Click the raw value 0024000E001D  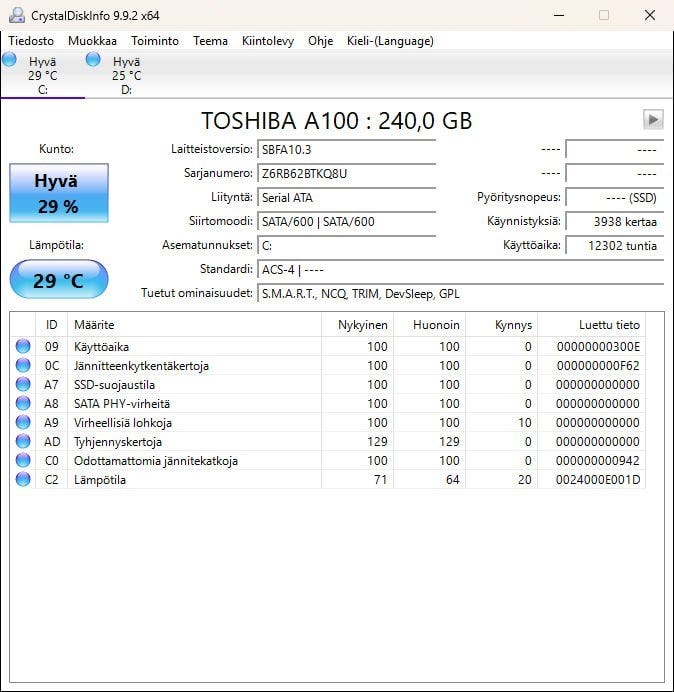[x=598, y=480]
